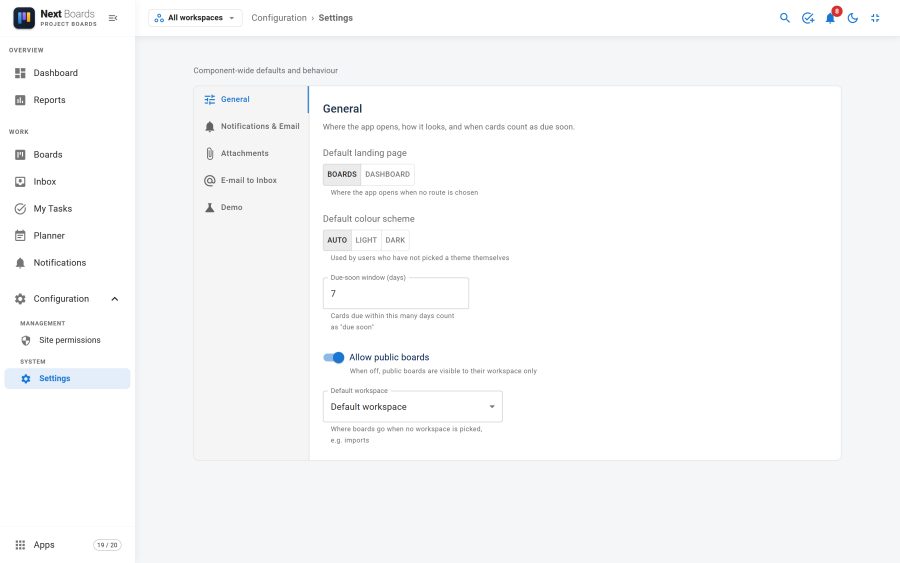Switch to dark mode moon icon
Screen dimensions: 900x563
pos(853,18)
